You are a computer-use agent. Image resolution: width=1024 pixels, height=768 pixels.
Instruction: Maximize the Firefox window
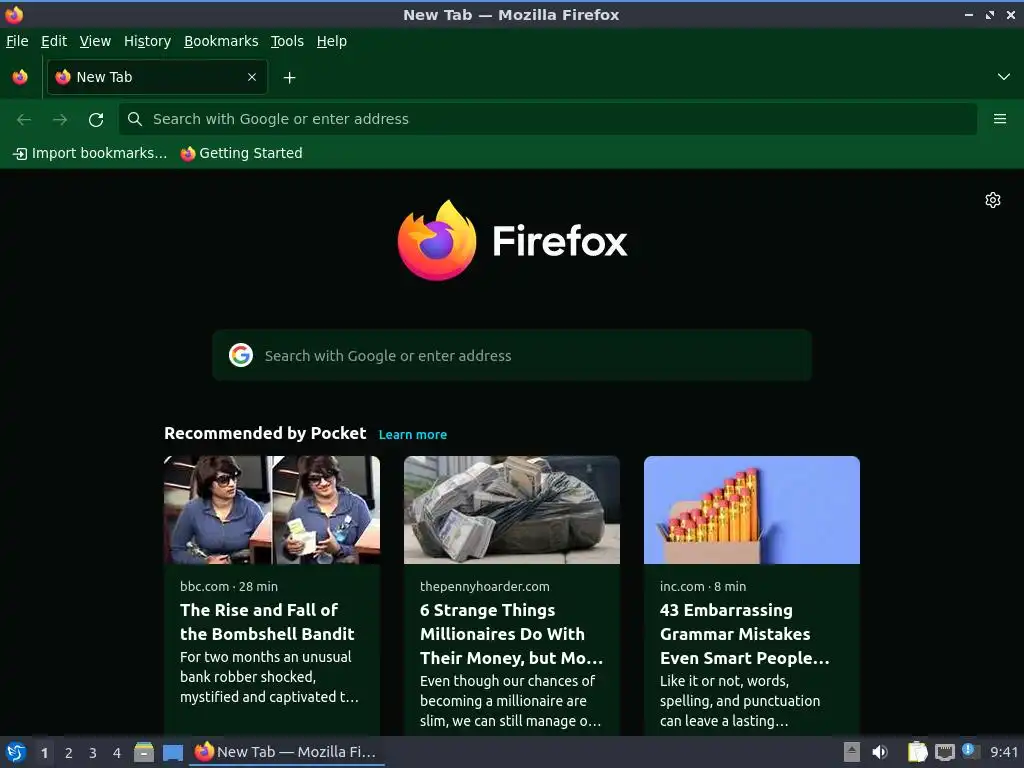990,15
